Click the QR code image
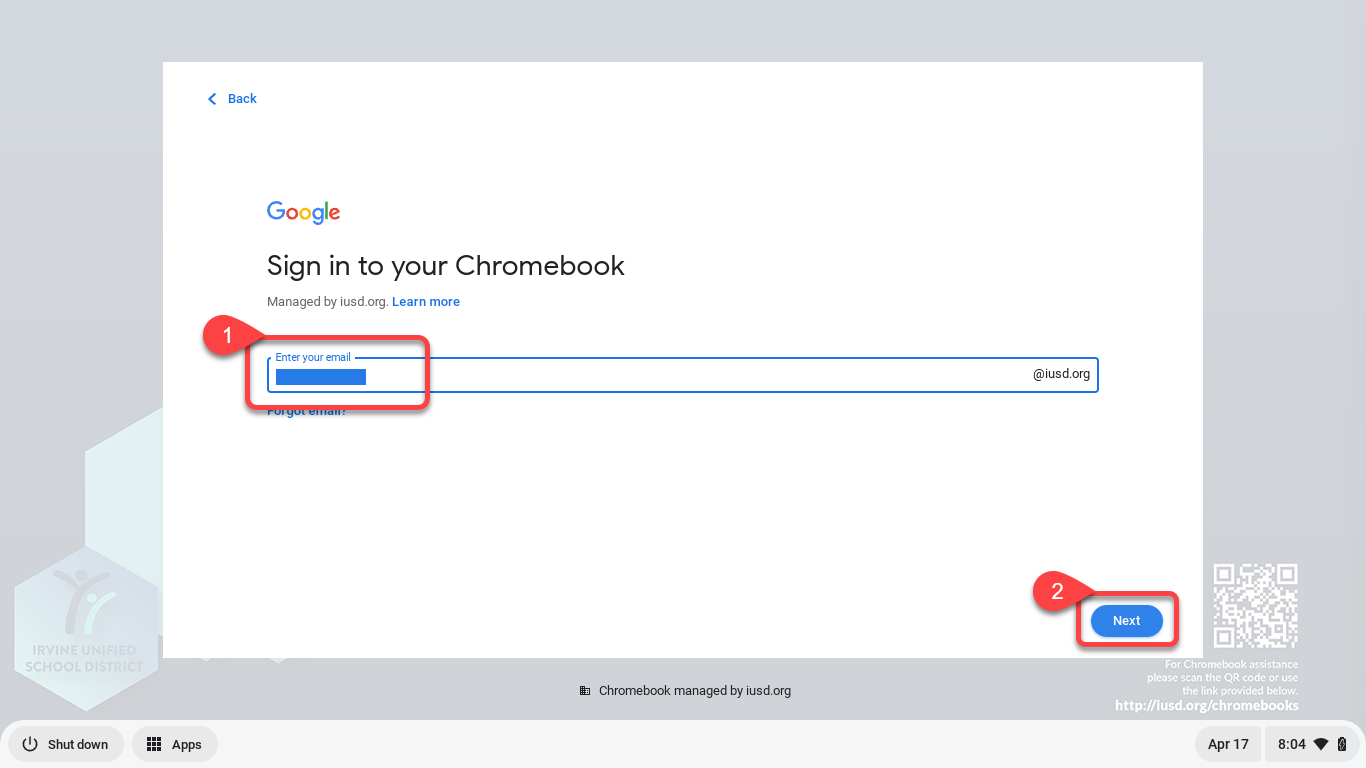 point(1255,605)
